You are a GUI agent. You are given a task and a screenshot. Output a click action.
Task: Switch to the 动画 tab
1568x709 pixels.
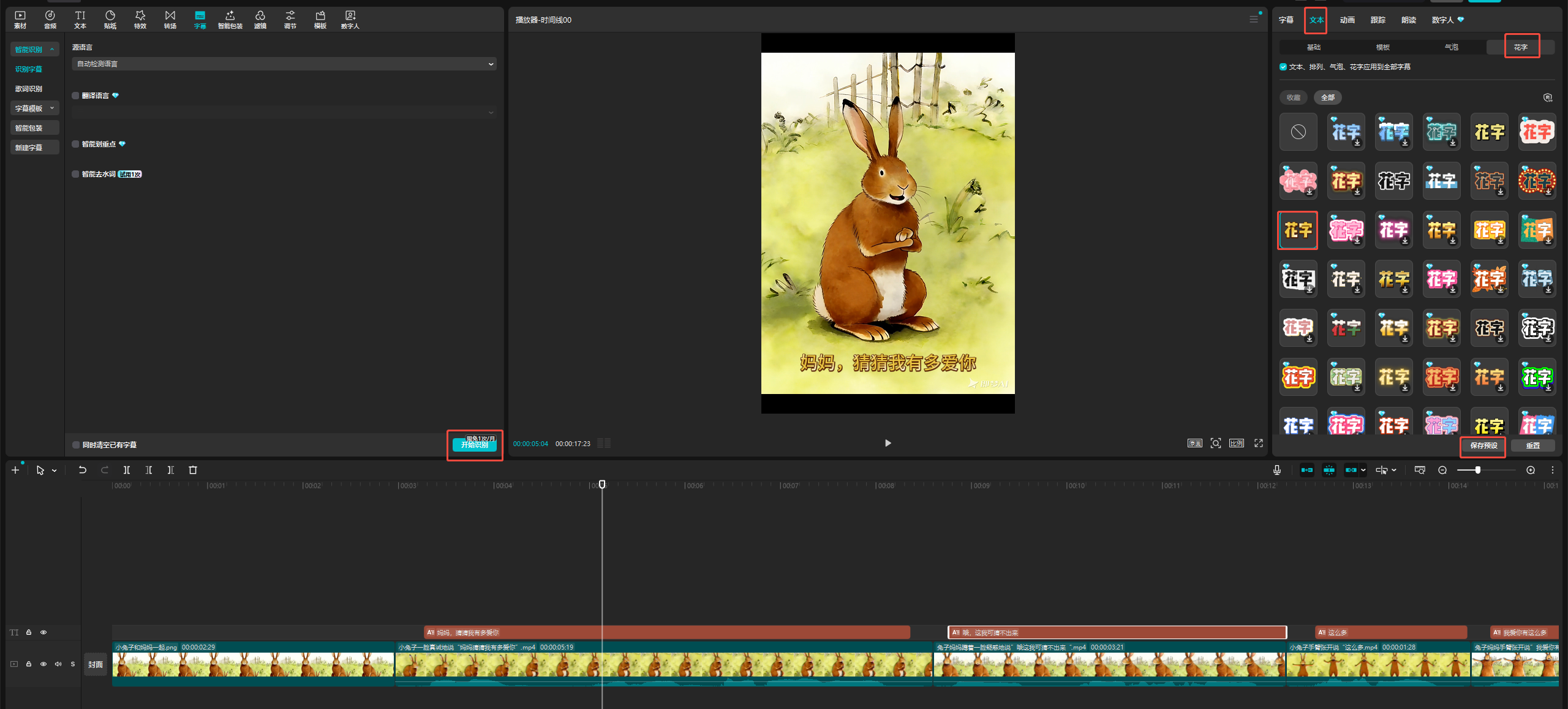coord(1347,20)
